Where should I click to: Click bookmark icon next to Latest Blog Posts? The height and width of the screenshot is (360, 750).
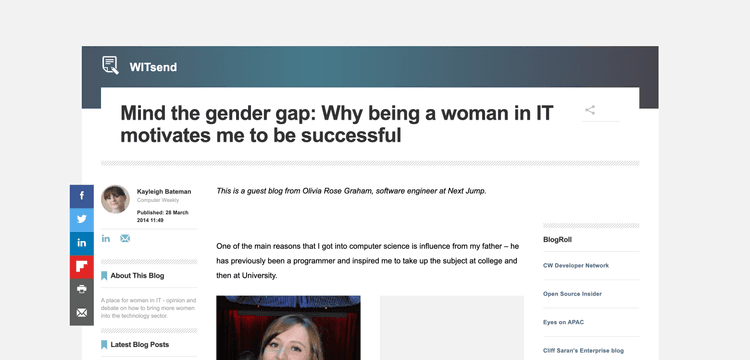(x=104, y=345)
